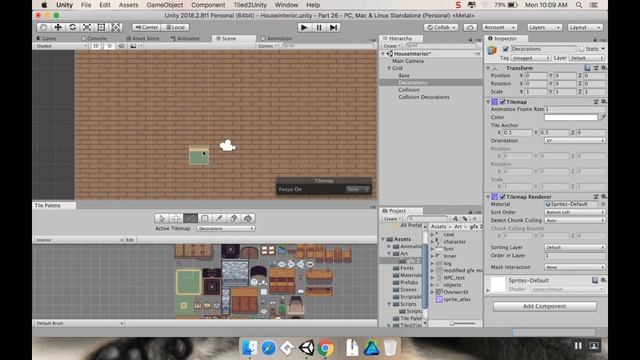Viewport: 640px width, 360px height.
Task: Click the Order in Layer field
Action: (x=574, y=256)
